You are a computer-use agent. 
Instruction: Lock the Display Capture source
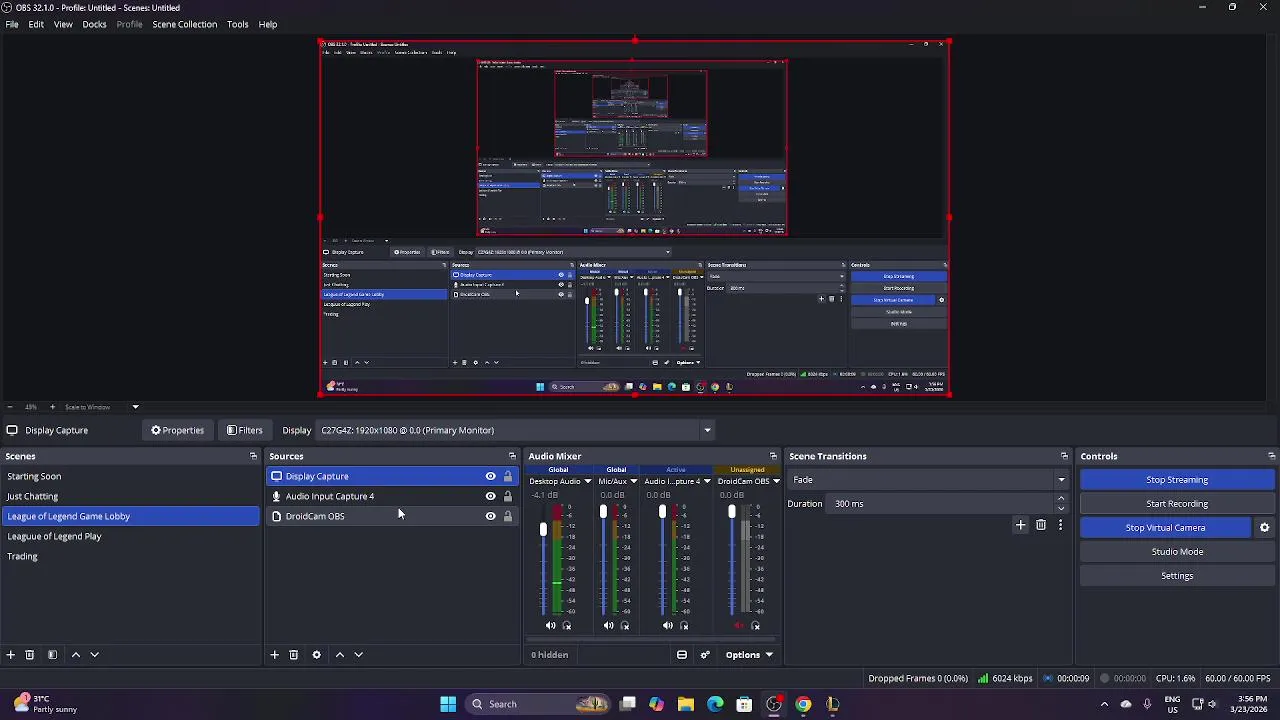[507, 476]
